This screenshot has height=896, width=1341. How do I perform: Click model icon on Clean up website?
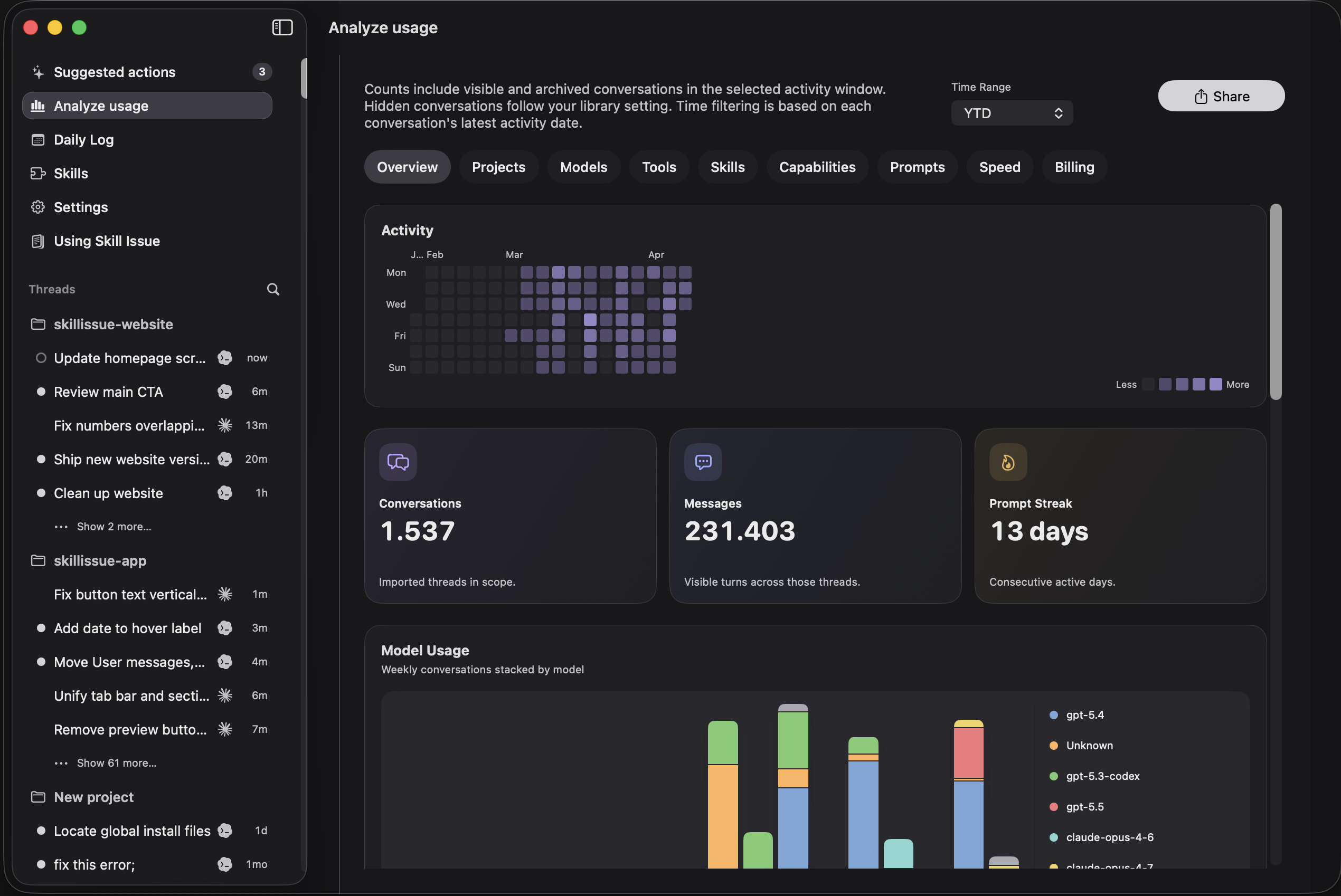point(224,492)
